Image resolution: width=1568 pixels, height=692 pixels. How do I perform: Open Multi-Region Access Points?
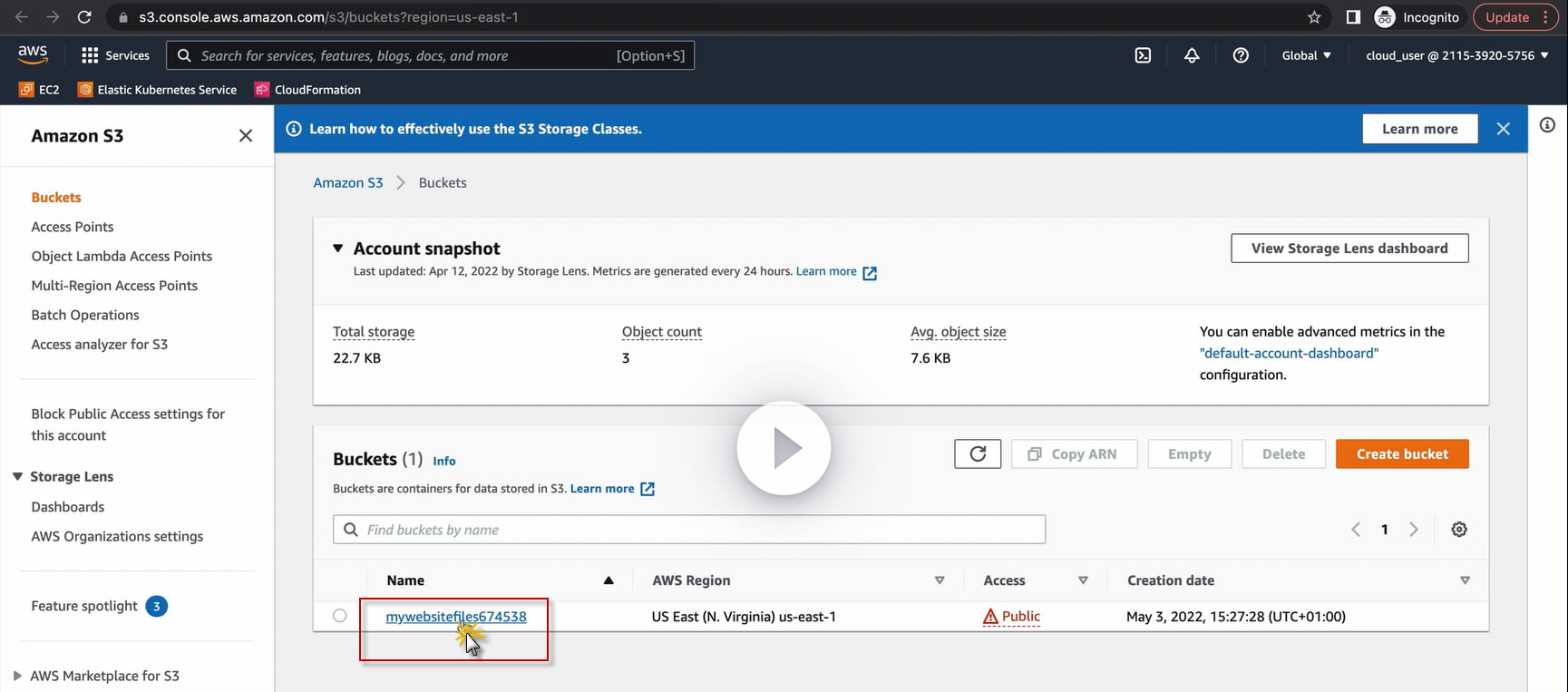[114, 286]
